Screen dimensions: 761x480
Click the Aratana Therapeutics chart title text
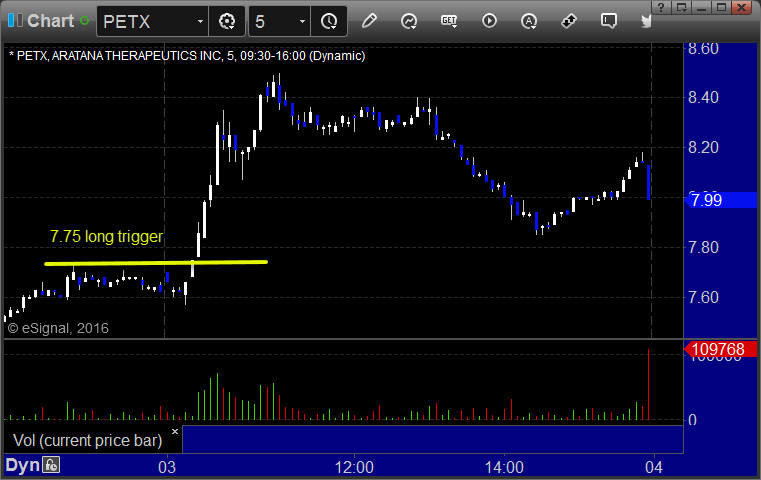point(187,56)
